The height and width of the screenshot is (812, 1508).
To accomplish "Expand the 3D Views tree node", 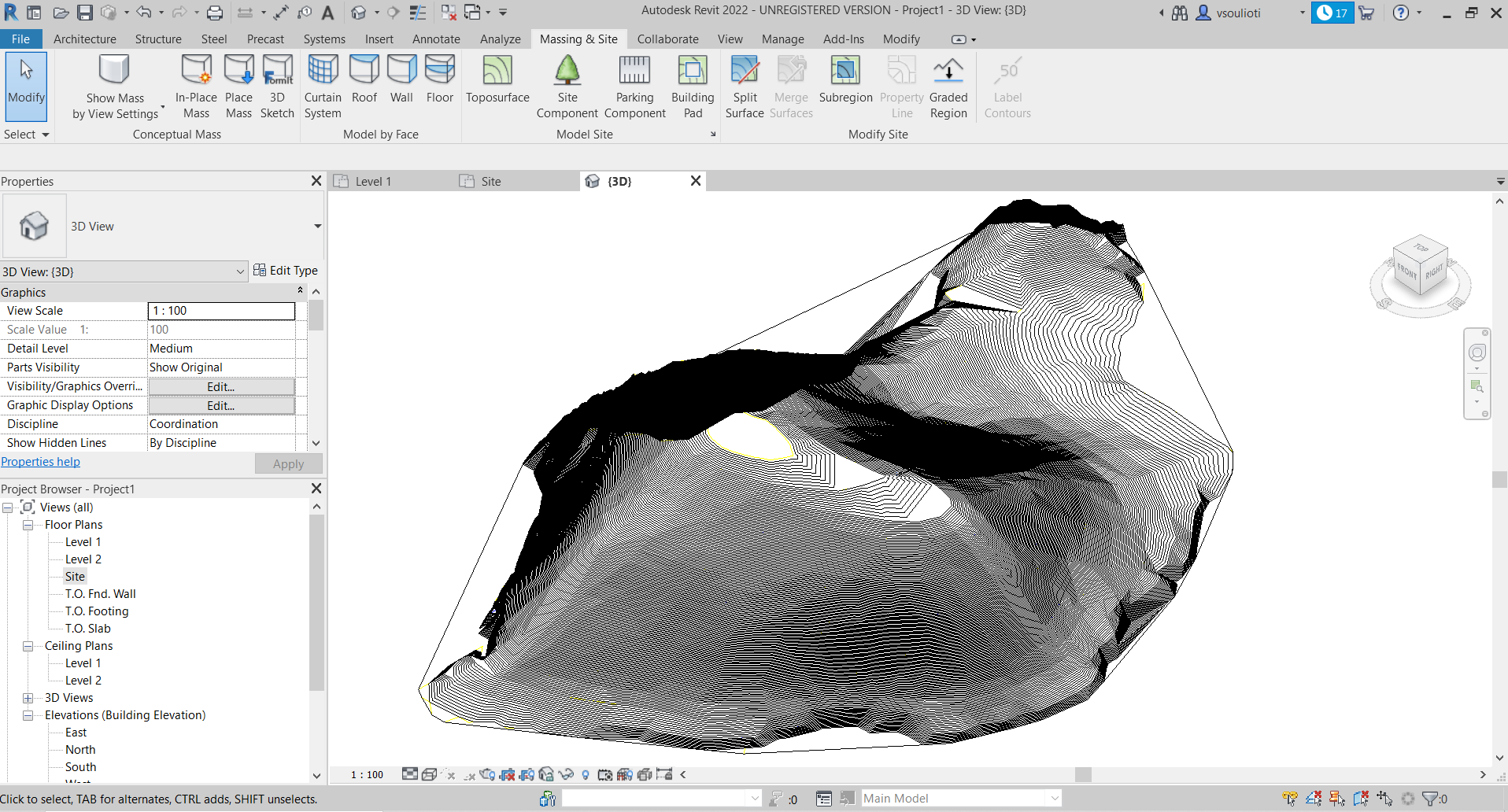I will pos(28,698).
